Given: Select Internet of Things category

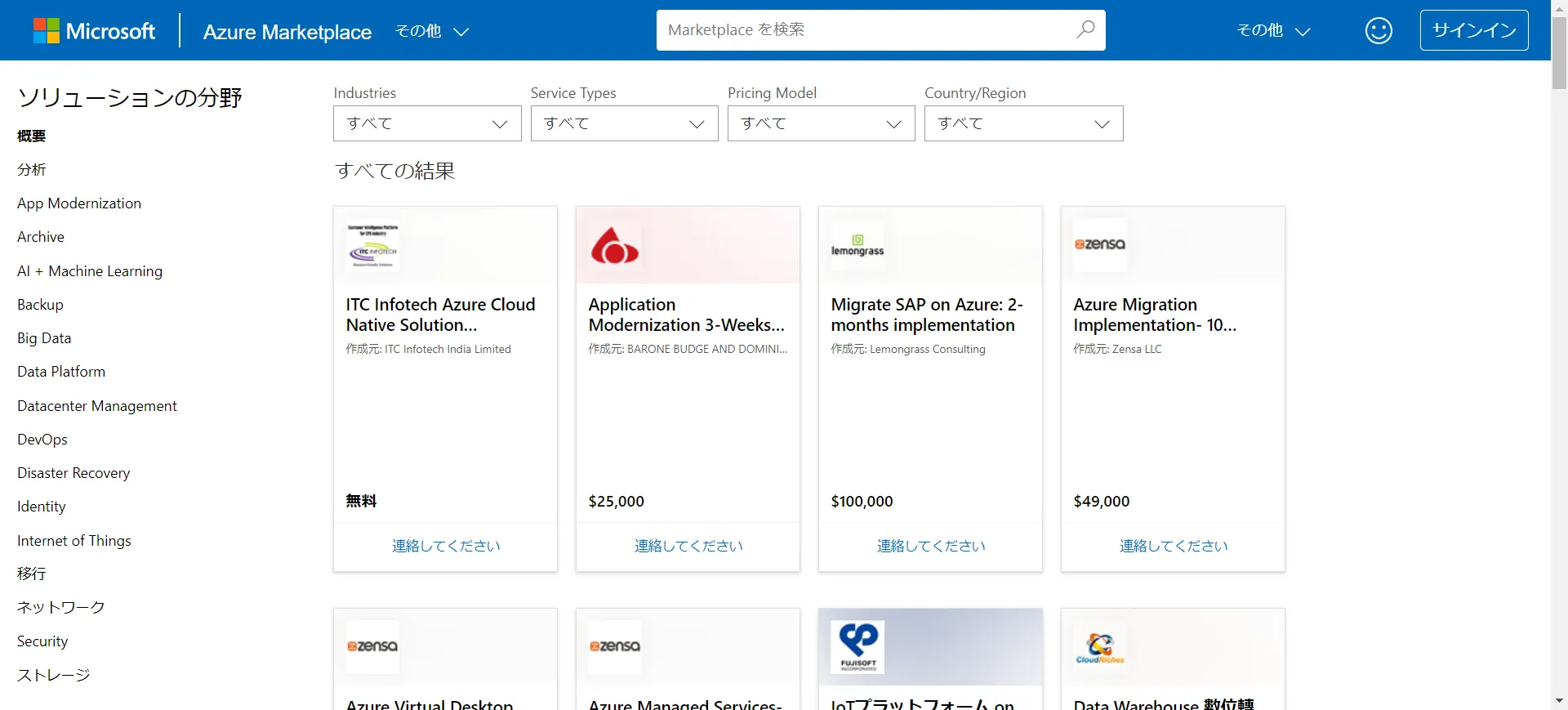Looking at the screenshot, I should (74, 541).
